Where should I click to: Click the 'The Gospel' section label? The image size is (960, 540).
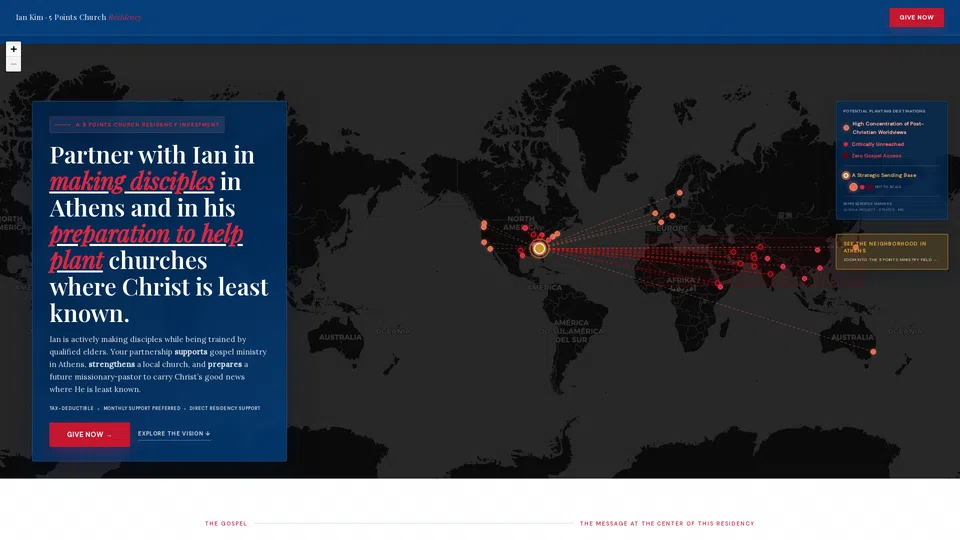[x=226, y=523]
